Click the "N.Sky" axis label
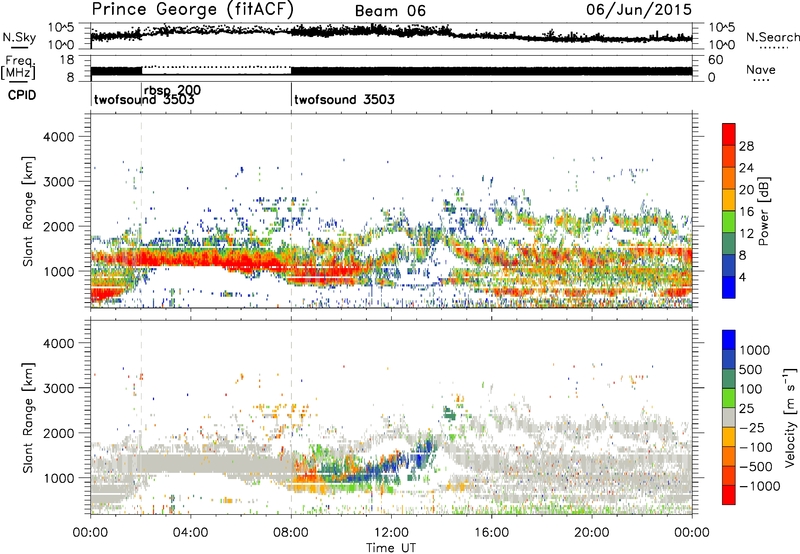800x554 pixels. point(19,37)
